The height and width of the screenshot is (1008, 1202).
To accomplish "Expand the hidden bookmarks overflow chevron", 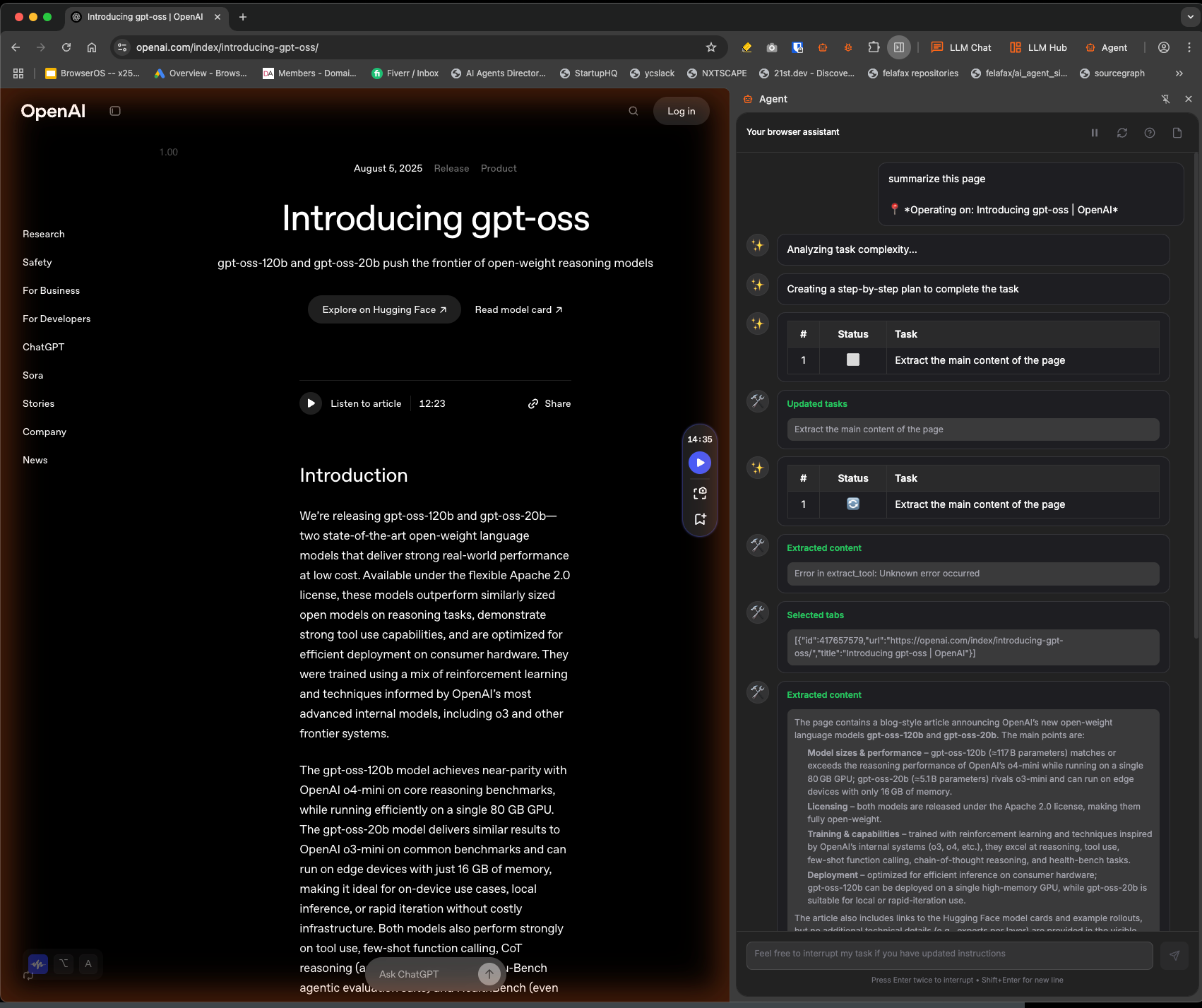I will tap(1179, 73).
